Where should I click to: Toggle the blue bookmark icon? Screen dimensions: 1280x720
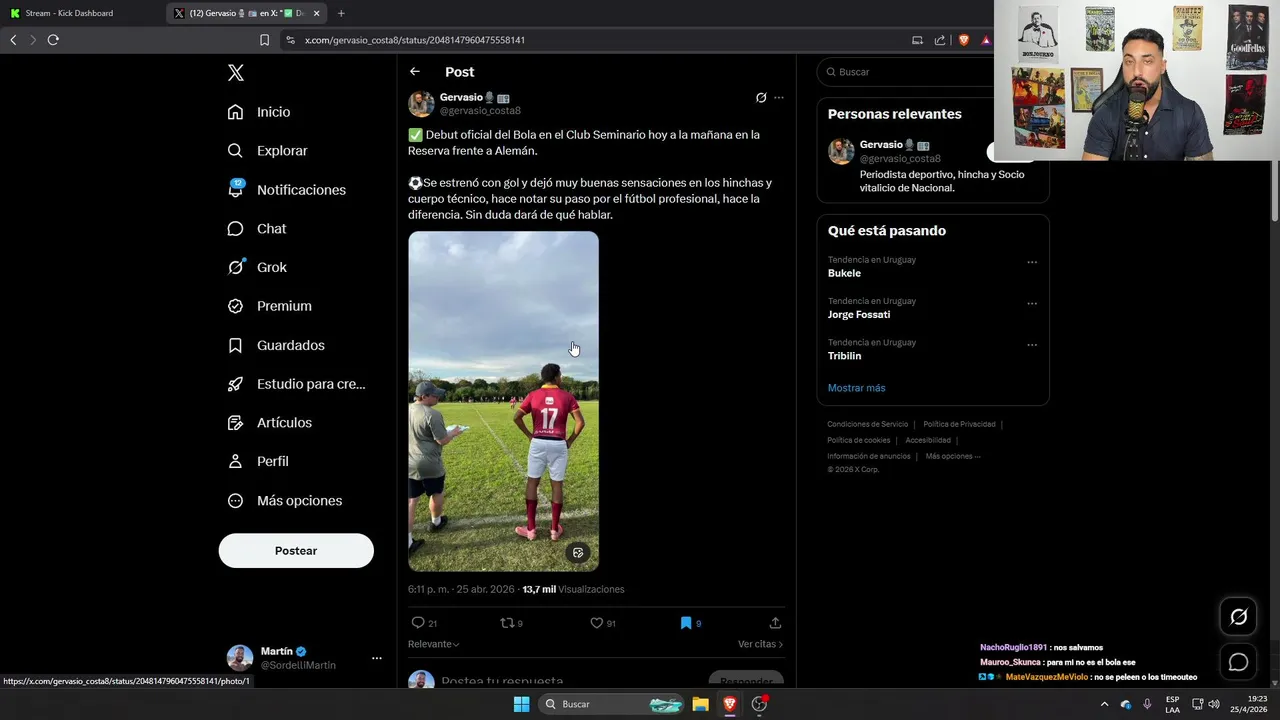(x=686, y=623)
